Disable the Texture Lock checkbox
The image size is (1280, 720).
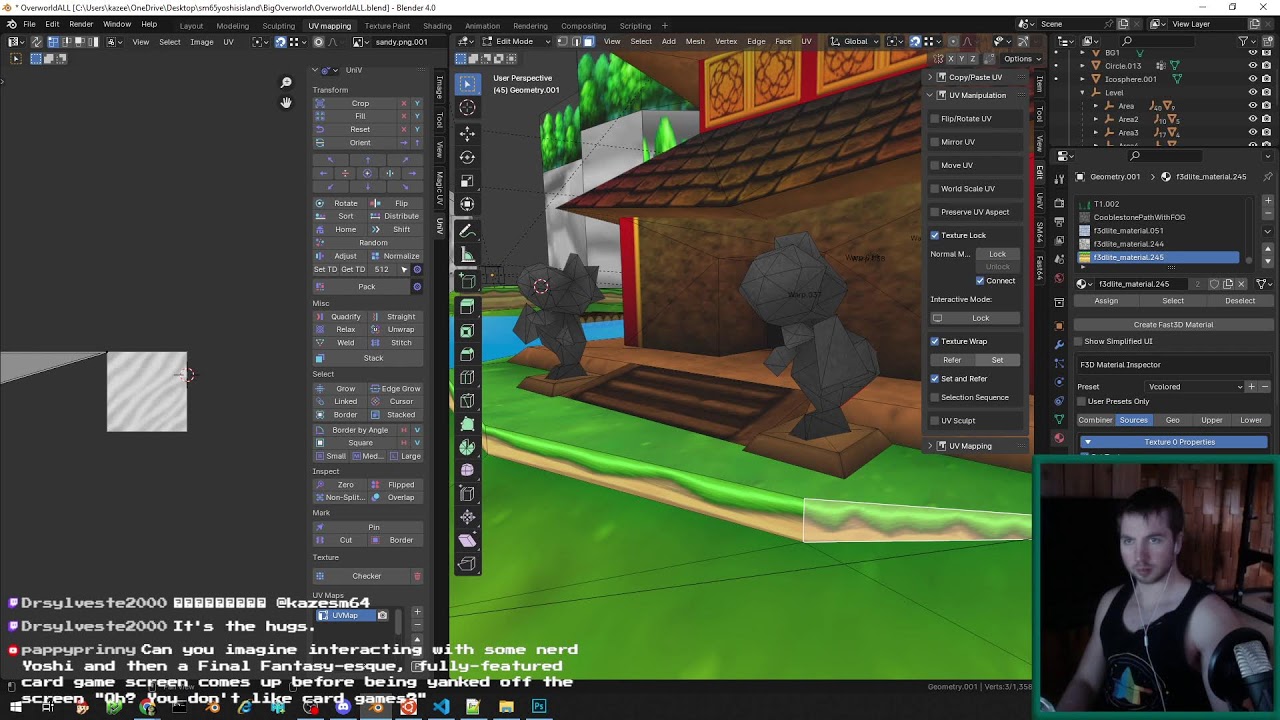click(935, 235)
